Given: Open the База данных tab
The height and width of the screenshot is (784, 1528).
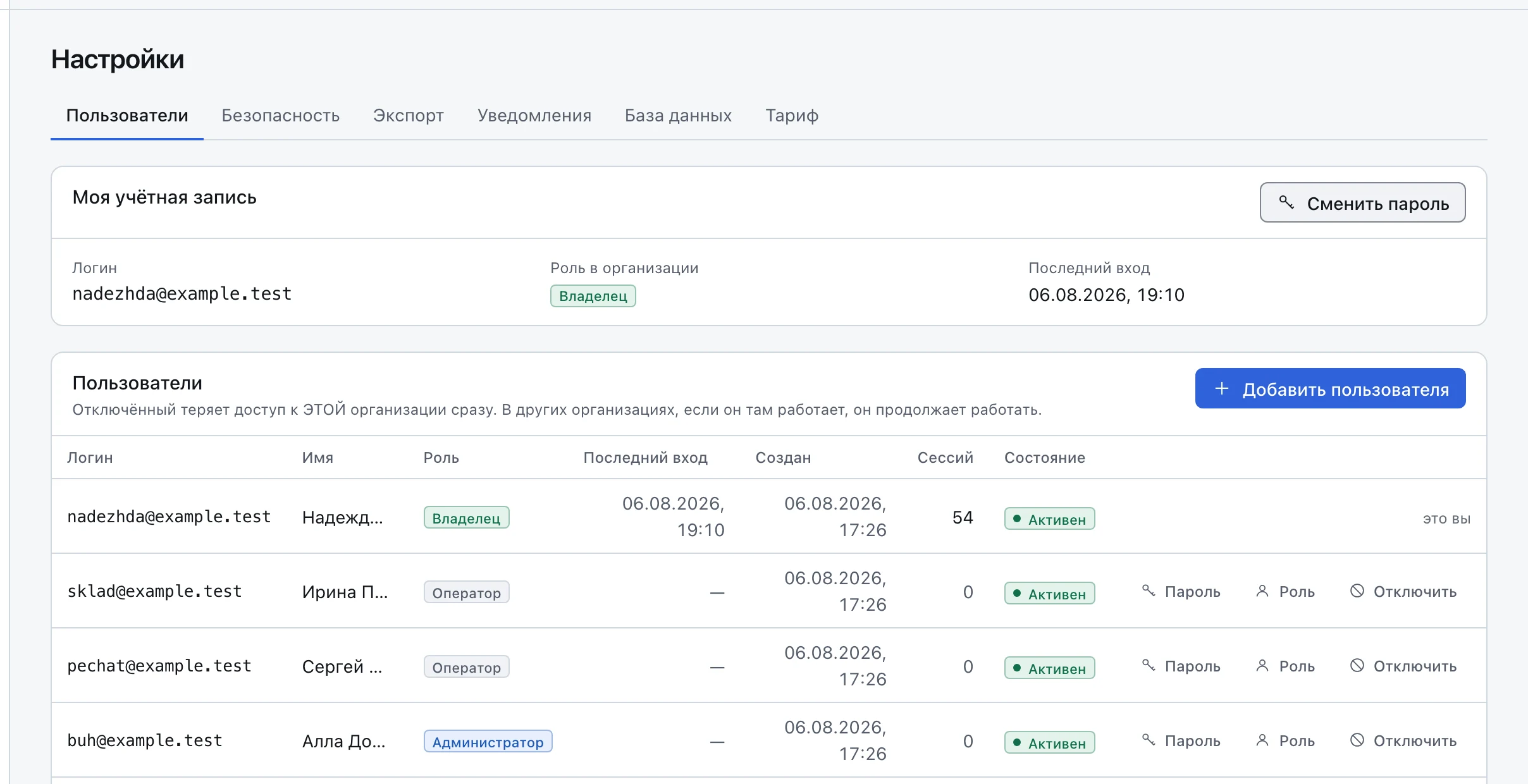Looking at the screenshot, I should pyautogui.click(x=678, y=116).
